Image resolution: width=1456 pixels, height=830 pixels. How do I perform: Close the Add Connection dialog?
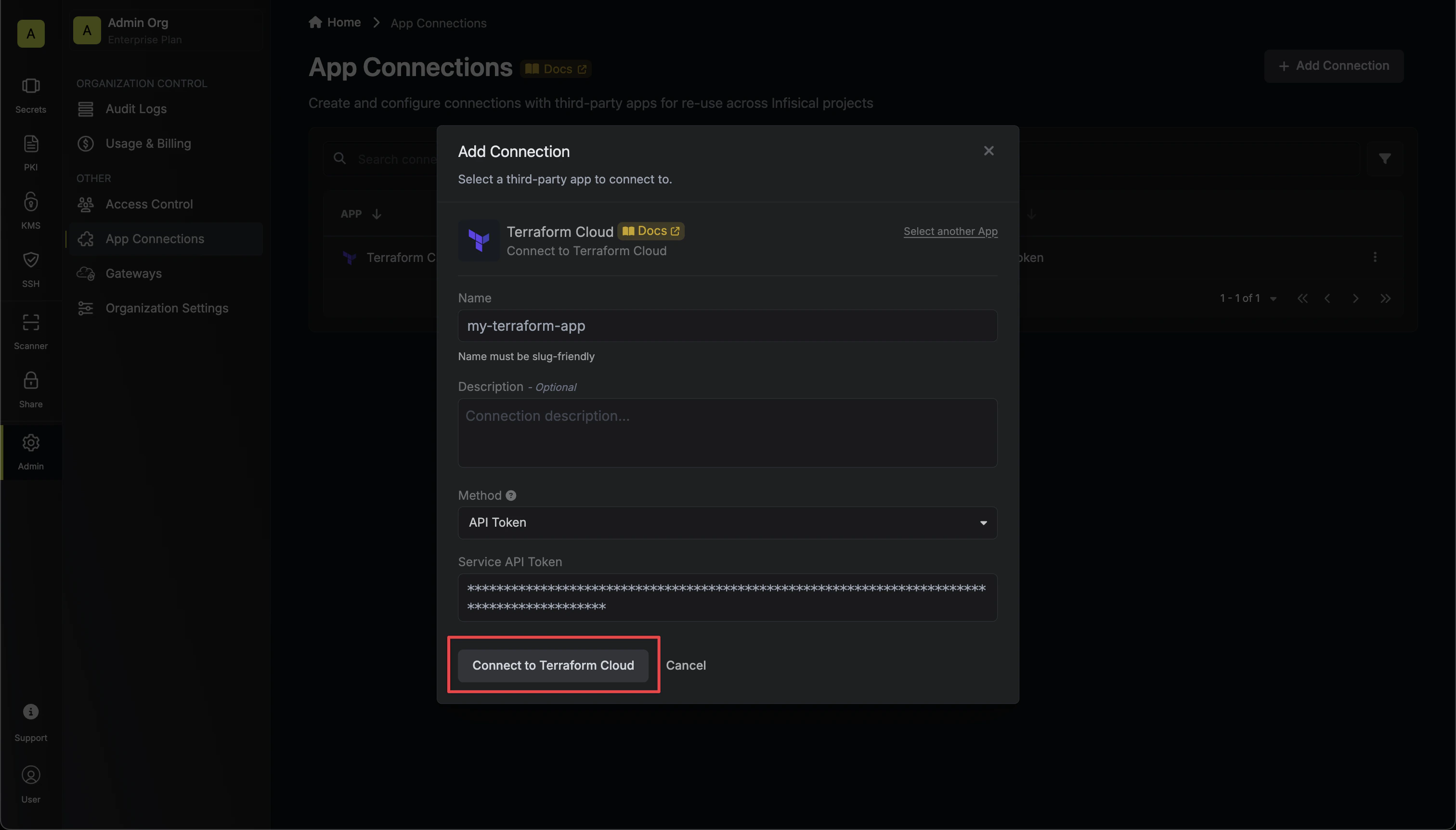(988, 151)
